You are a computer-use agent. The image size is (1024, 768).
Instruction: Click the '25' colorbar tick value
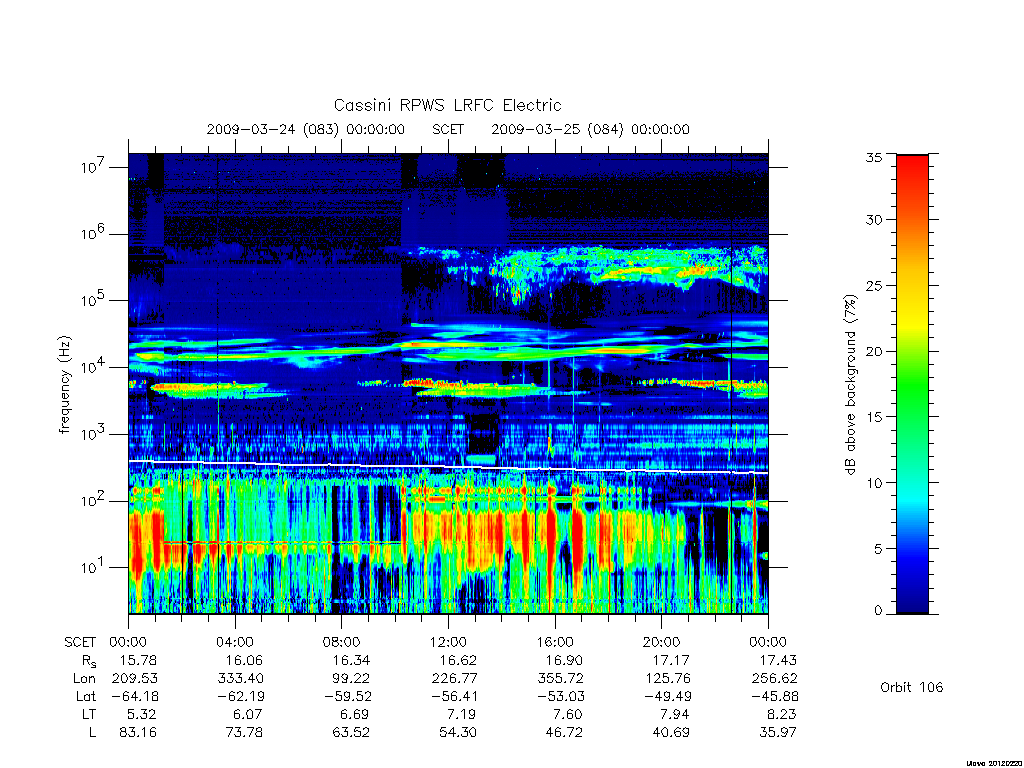(x=874, y=286)
